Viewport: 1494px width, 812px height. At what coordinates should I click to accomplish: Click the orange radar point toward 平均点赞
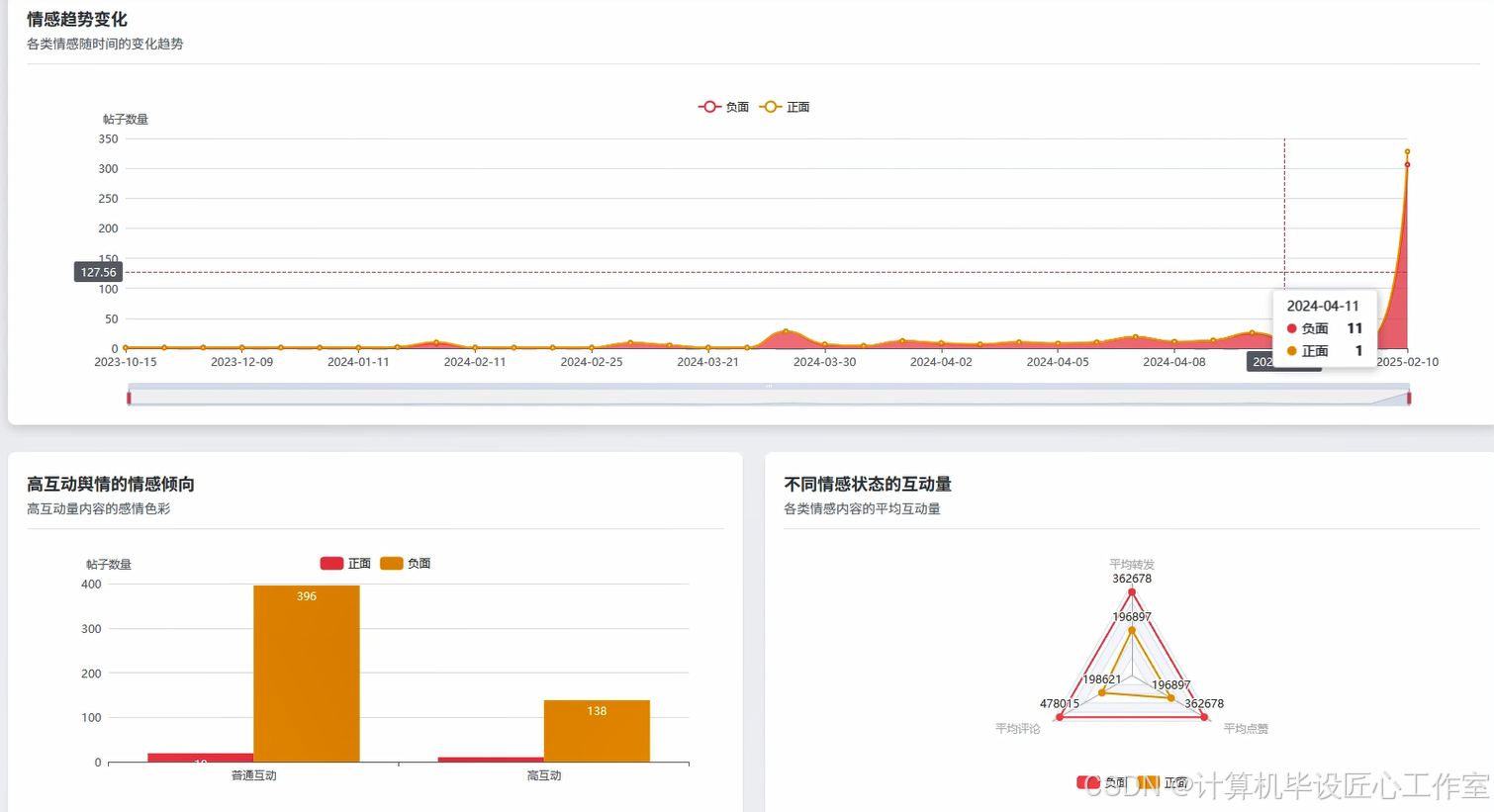click(x=1171, y=698)
